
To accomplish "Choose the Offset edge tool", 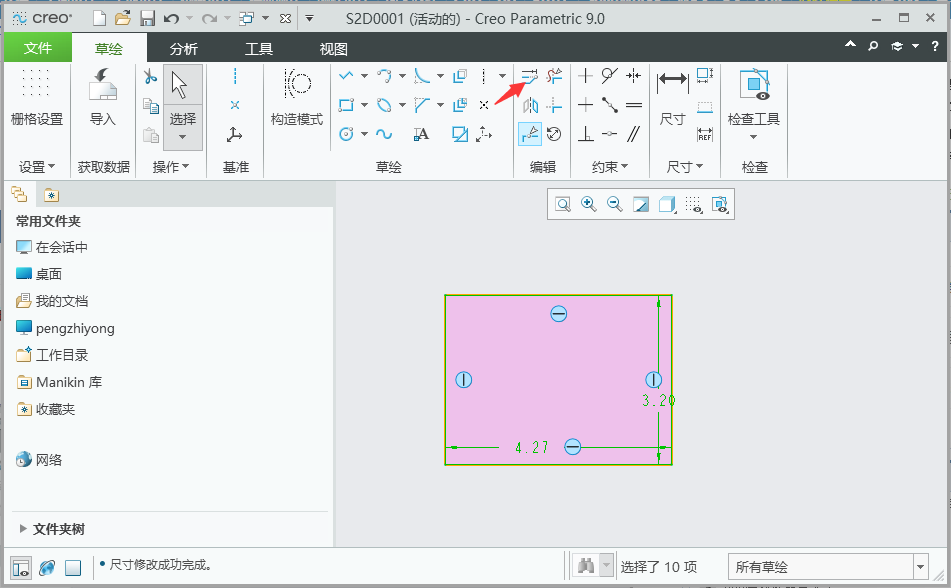I will tap(460, 76).
